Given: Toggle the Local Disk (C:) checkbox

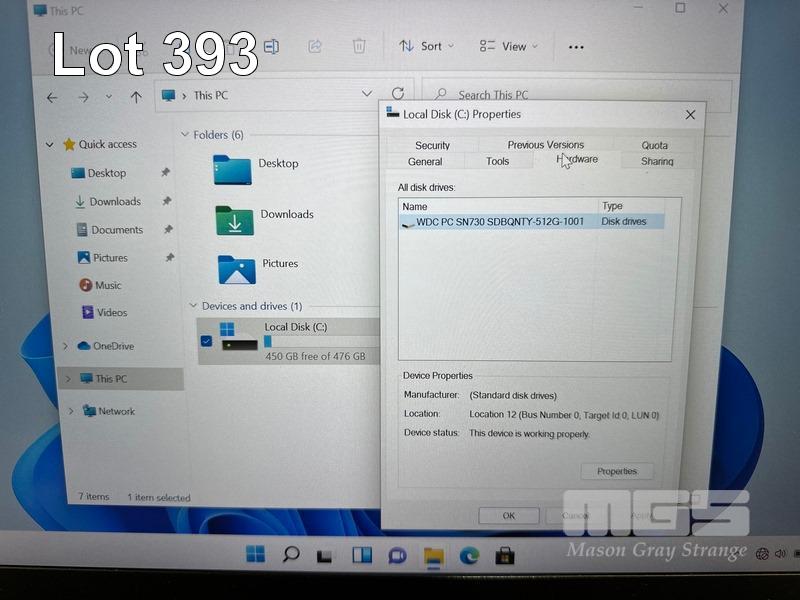Looking at the screenshot, I should 206,341.
